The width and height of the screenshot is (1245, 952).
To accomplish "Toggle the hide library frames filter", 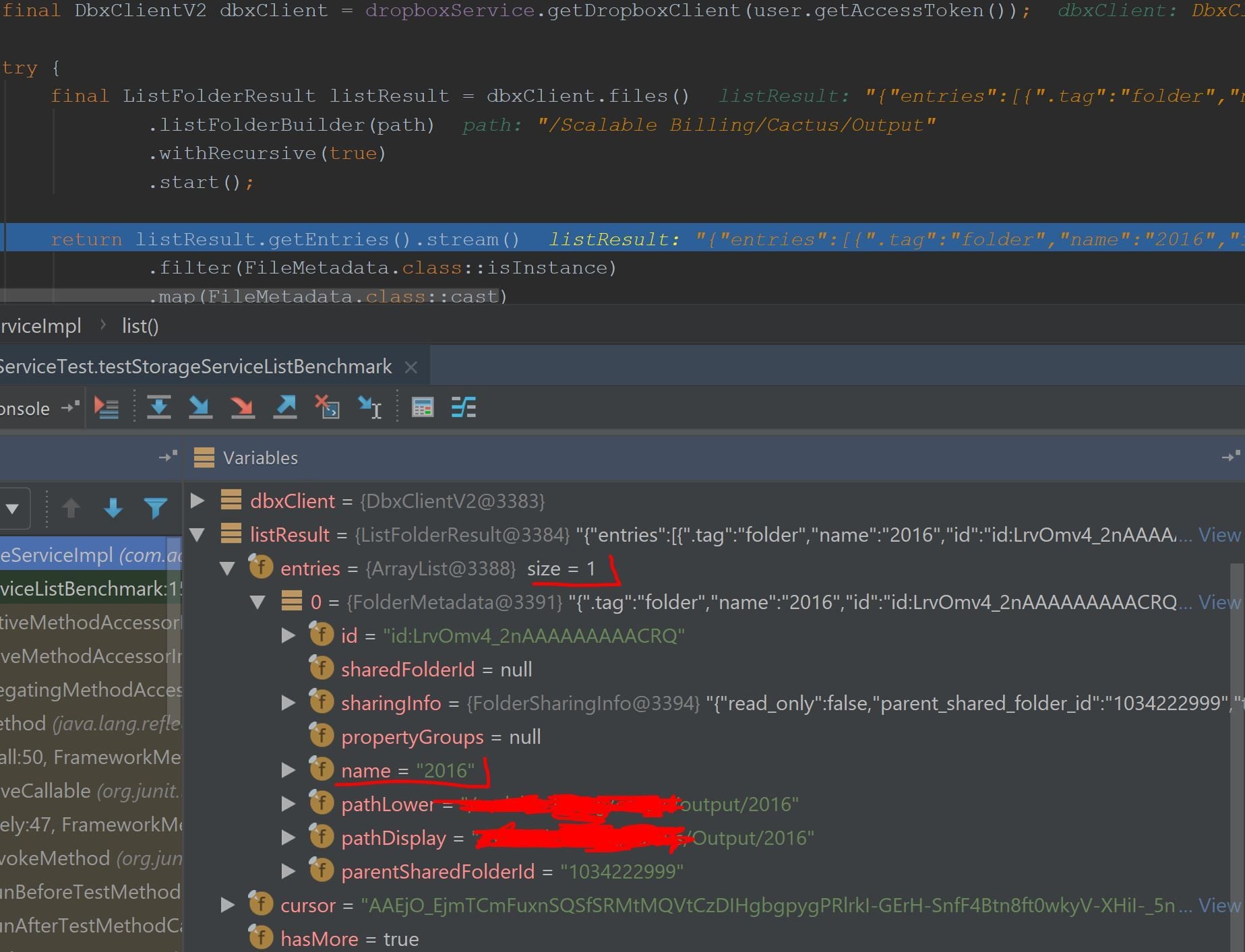I will pos(156,509).
